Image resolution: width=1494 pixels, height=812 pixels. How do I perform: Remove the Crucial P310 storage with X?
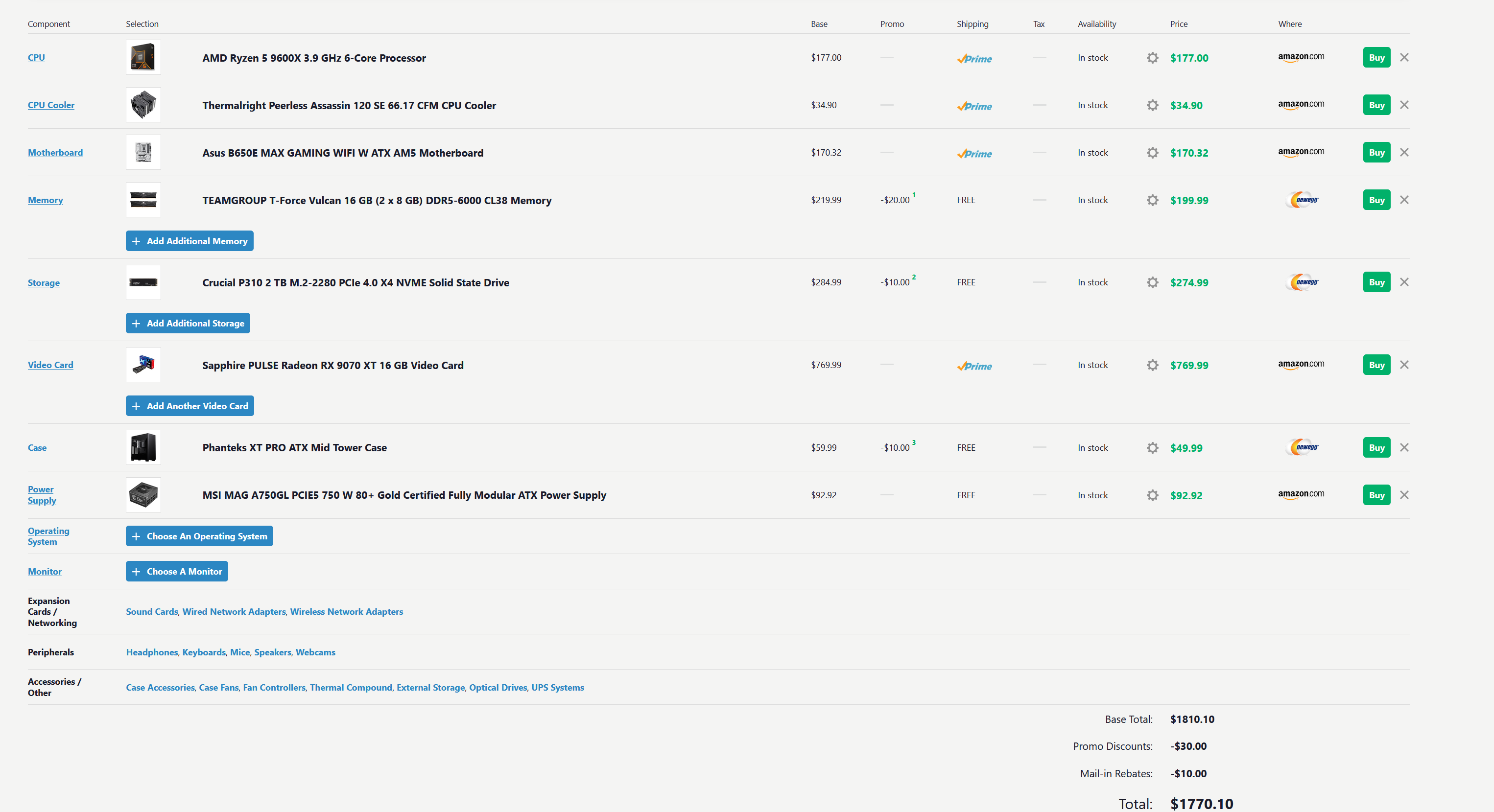point(1404,282)
